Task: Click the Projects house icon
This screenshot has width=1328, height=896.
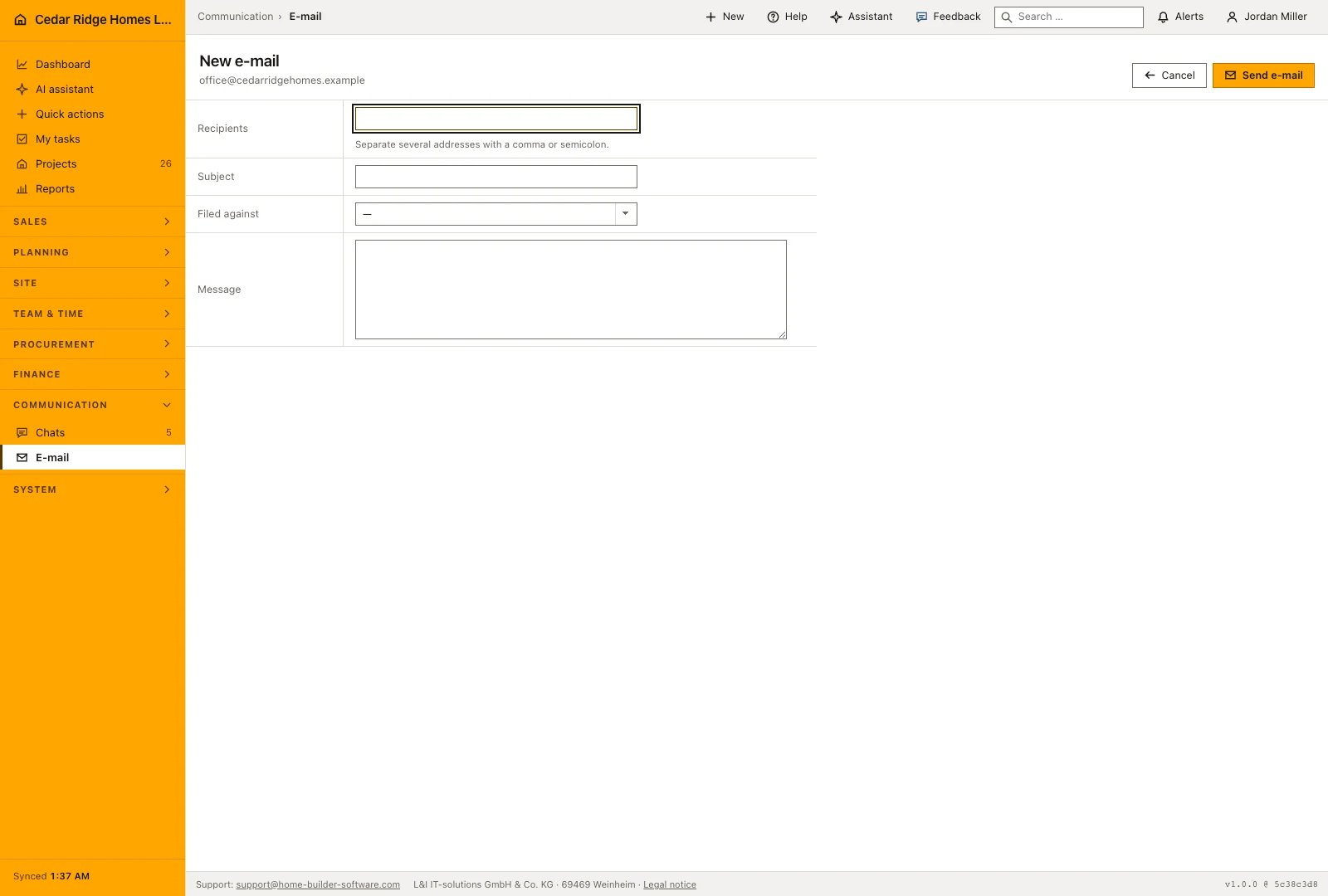Action: pos(22,164)
